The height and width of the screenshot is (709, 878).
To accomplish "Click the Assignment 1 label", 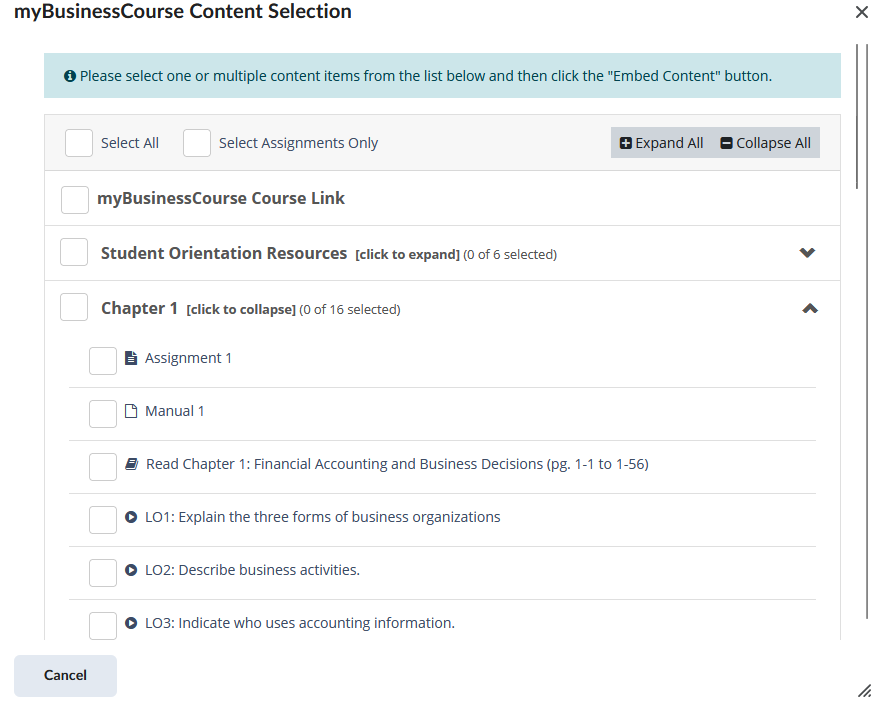I will [188, 358].
